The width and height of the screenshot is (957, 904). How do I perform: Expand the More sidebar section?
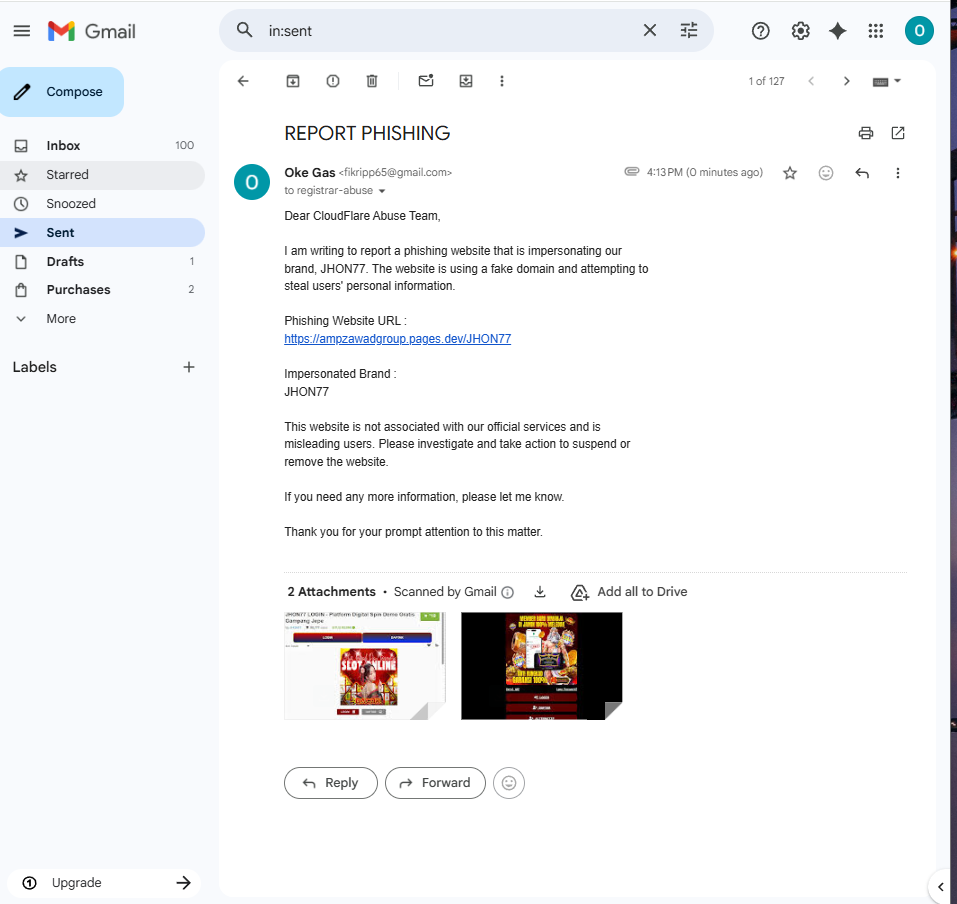pyautogui.click(x=103, y=319)
